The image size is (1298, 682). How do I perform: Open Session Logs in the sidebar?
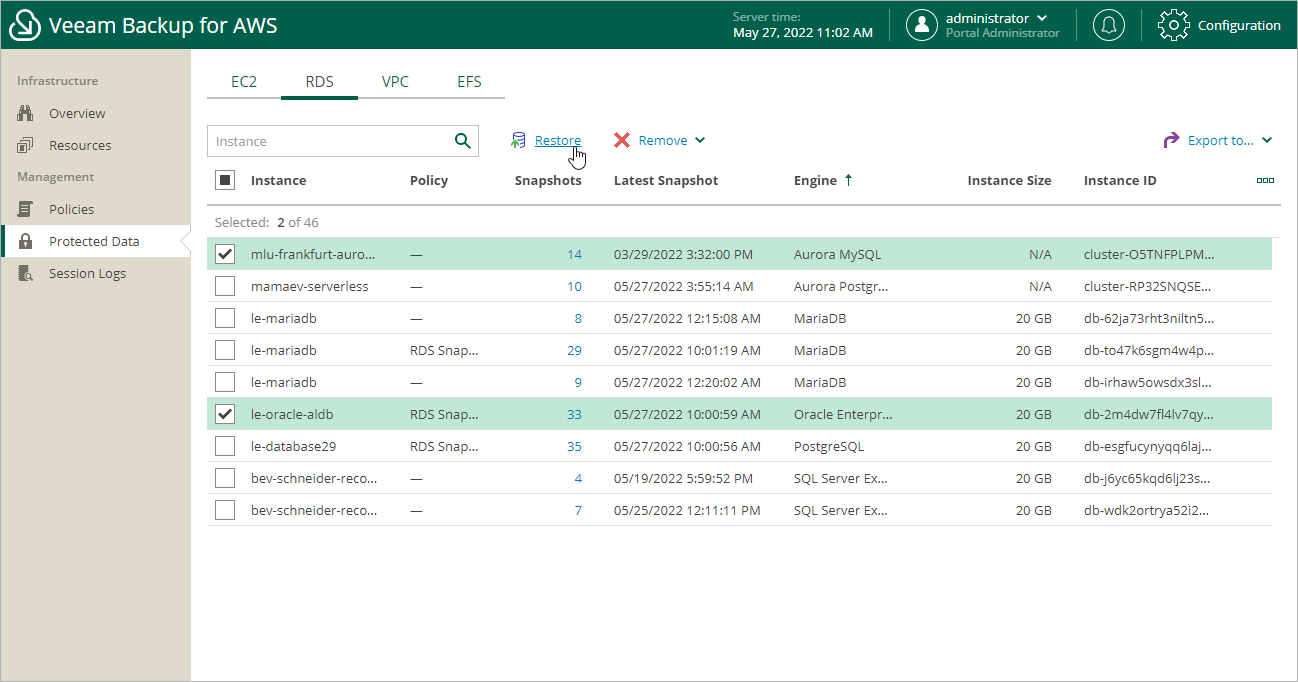(x=87, y=273)
